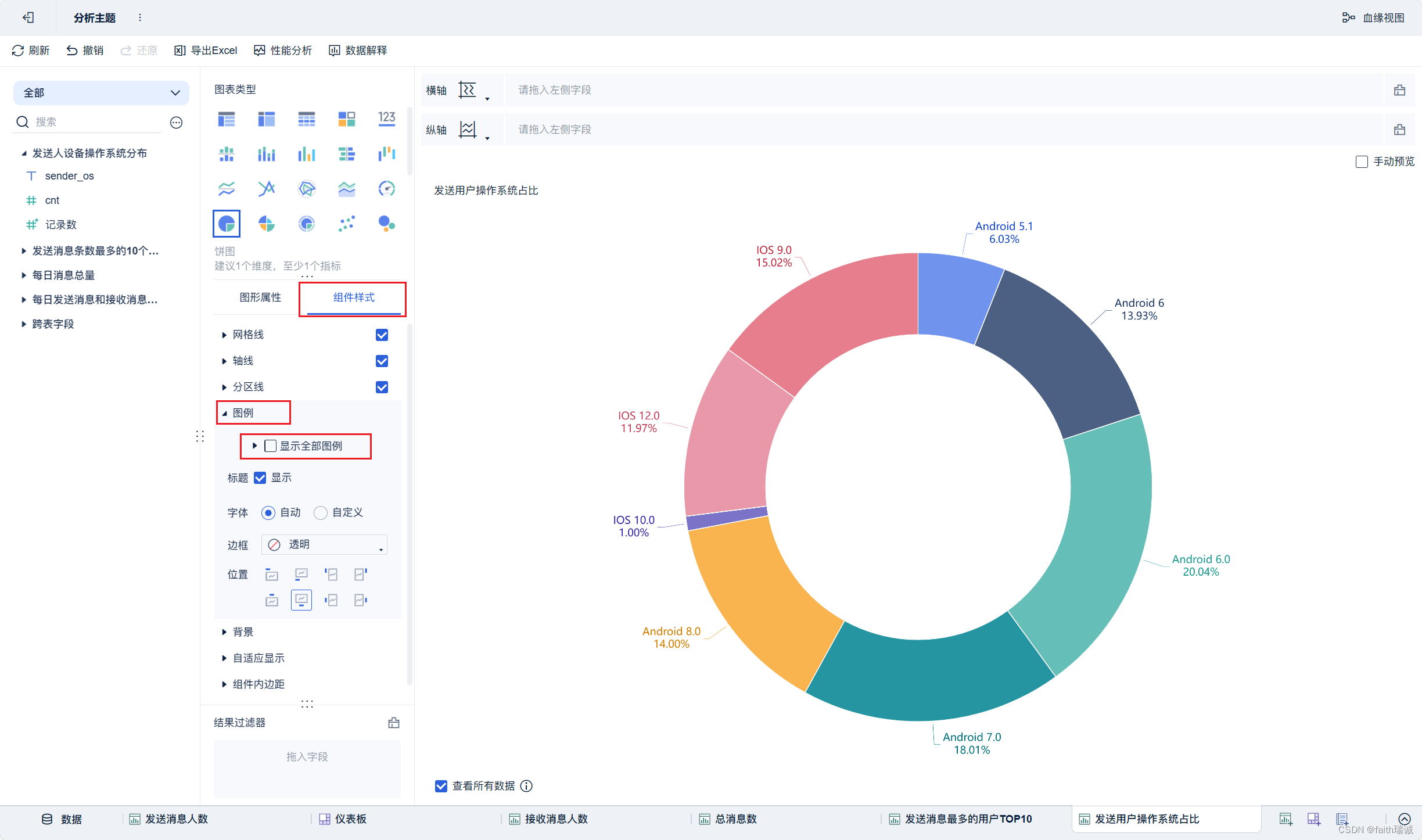Screen dimensions: 1422x840
Task: Toggle 显示全部图例 checkbox on
Action: 270,446
